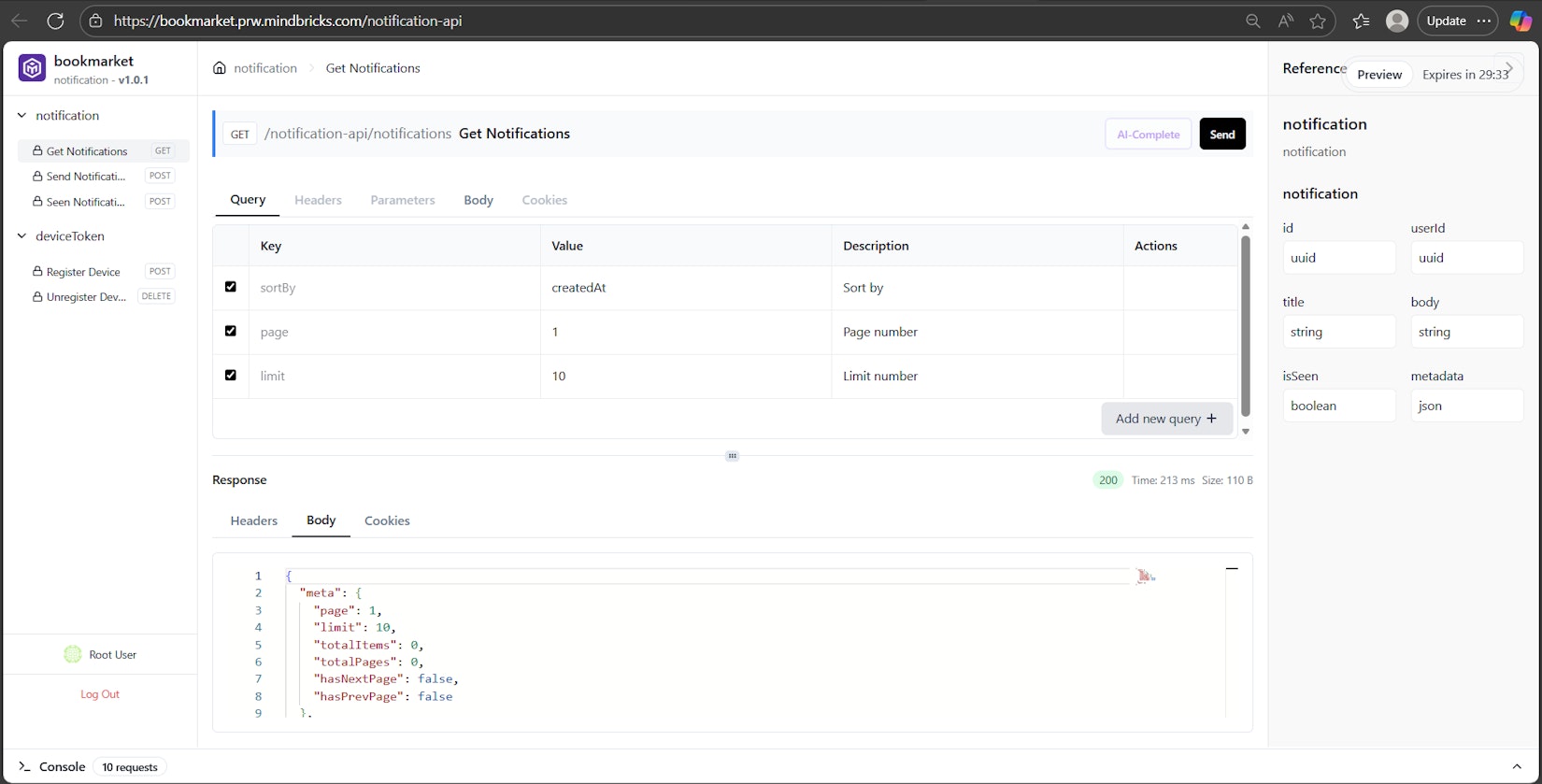
Task: Switch to the Headers request tab
Action: click(x=318, y=200)
